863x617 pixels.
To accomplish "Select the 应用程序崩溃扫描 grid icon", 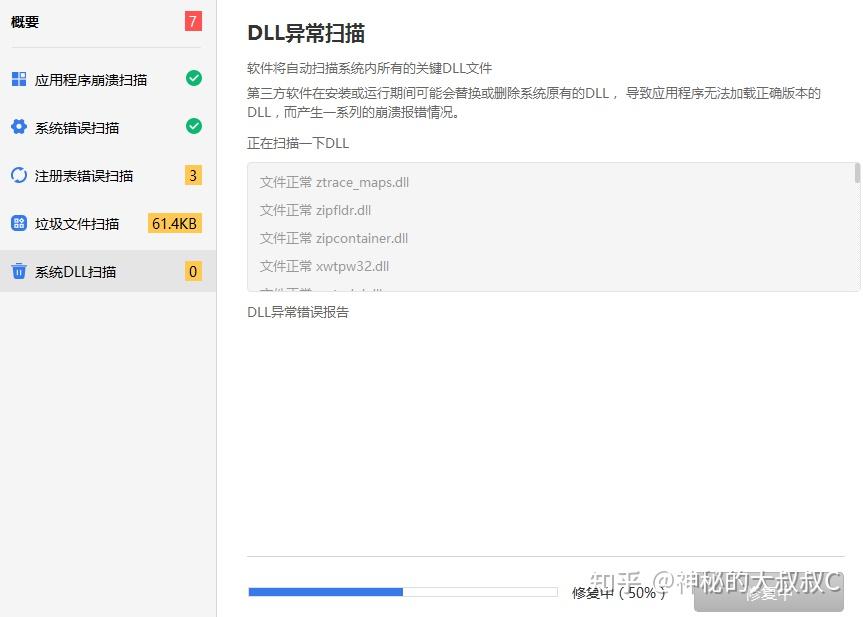I will click(20, 77).
